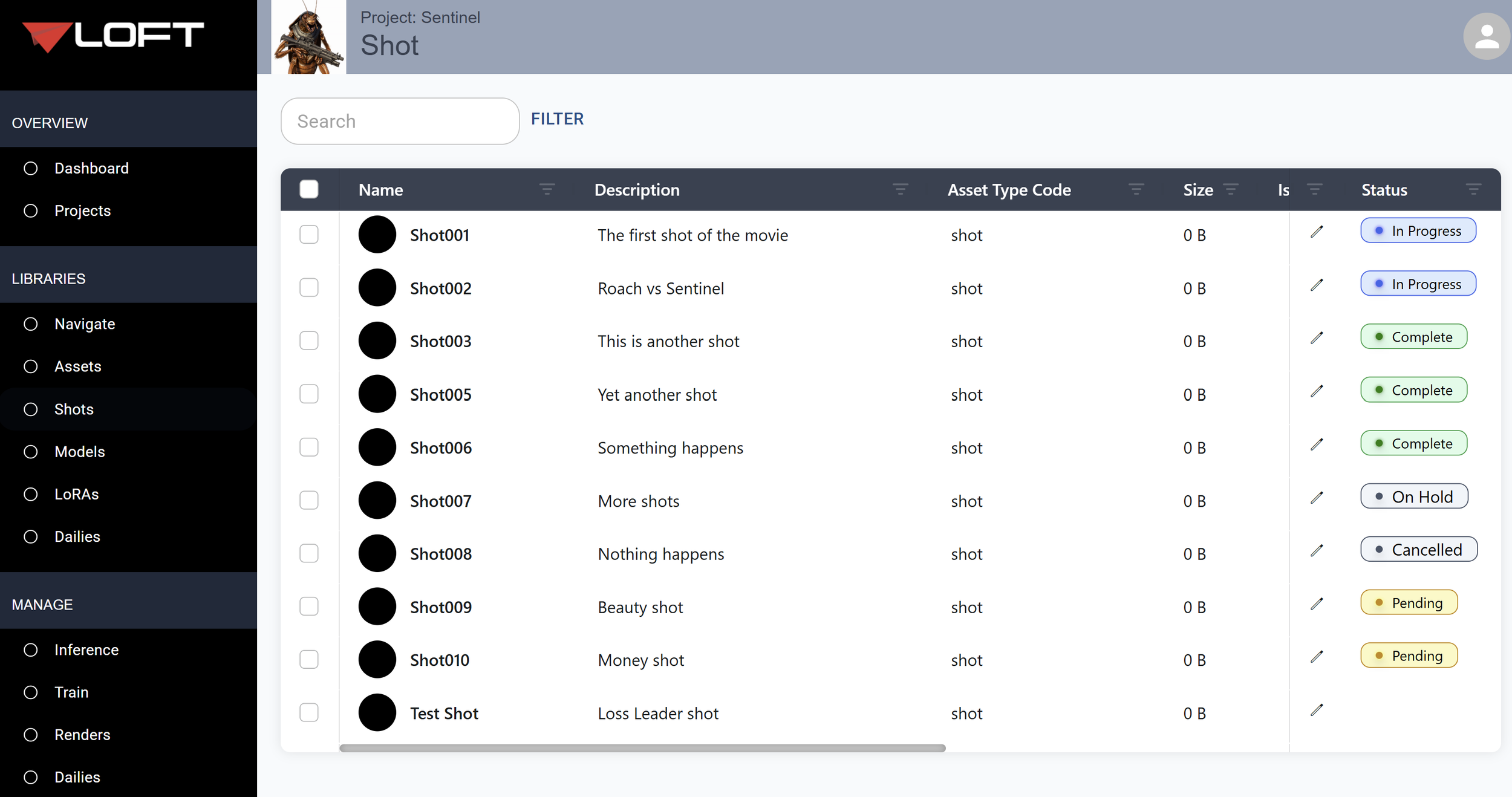Image resolution: width=1512 pixels, height=797 pixels.
Task: Click the FILTER button
Action: pyautogui.click(x=557, y=119)
